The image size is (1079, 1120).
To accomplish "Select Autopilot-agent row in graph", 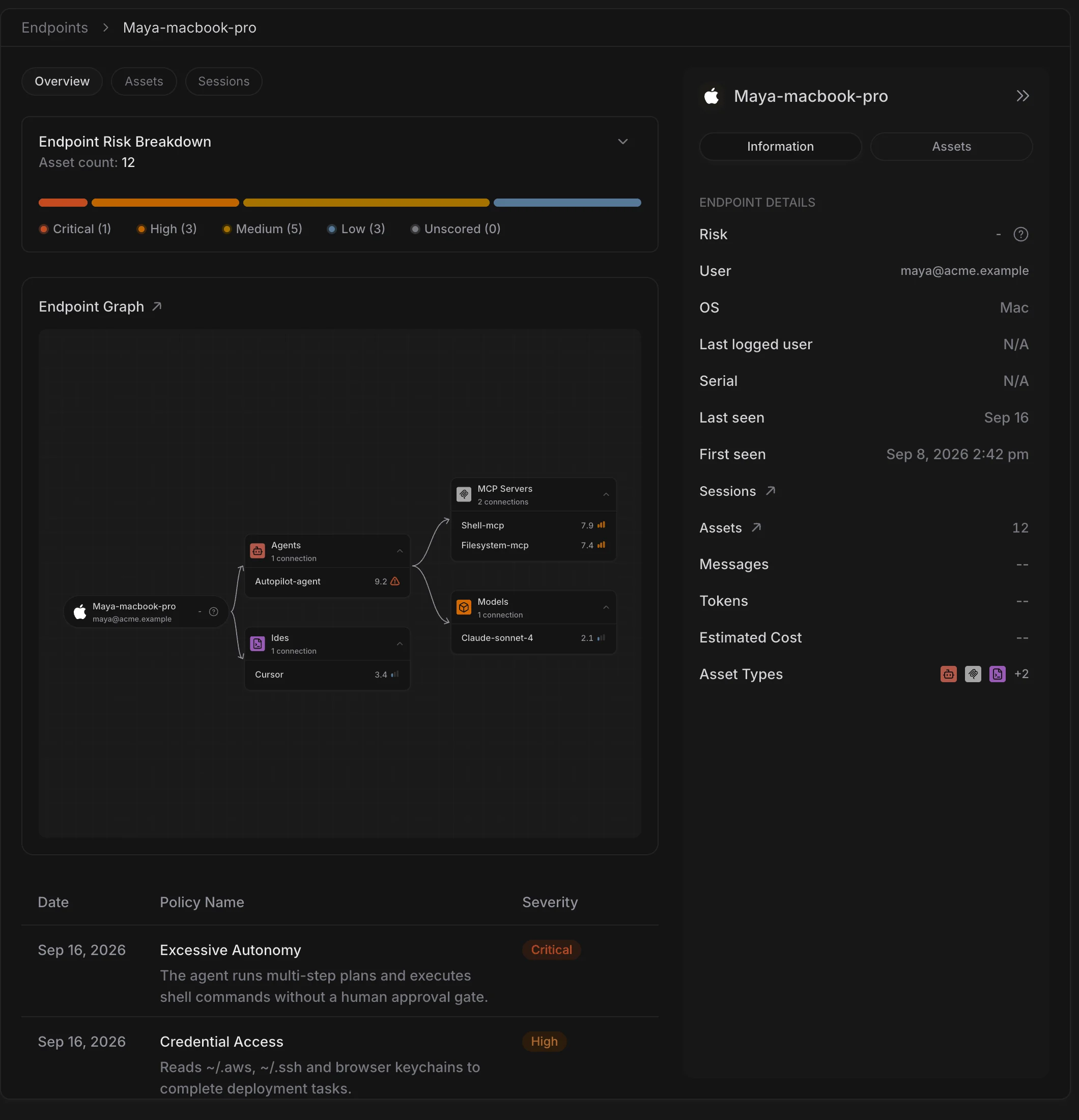I will [x=327, y=582].
